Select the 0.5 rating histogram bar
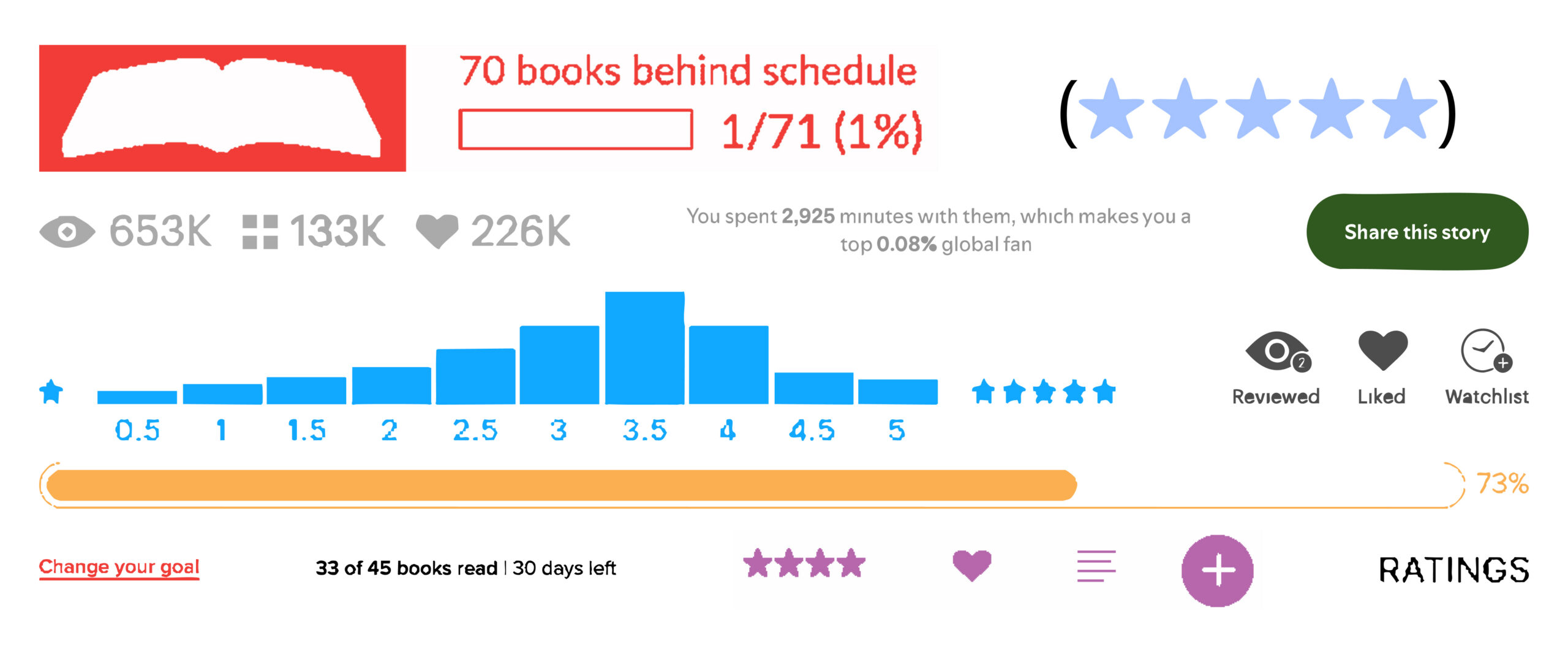The image size is (1568, 654). (x=137, y=397)
